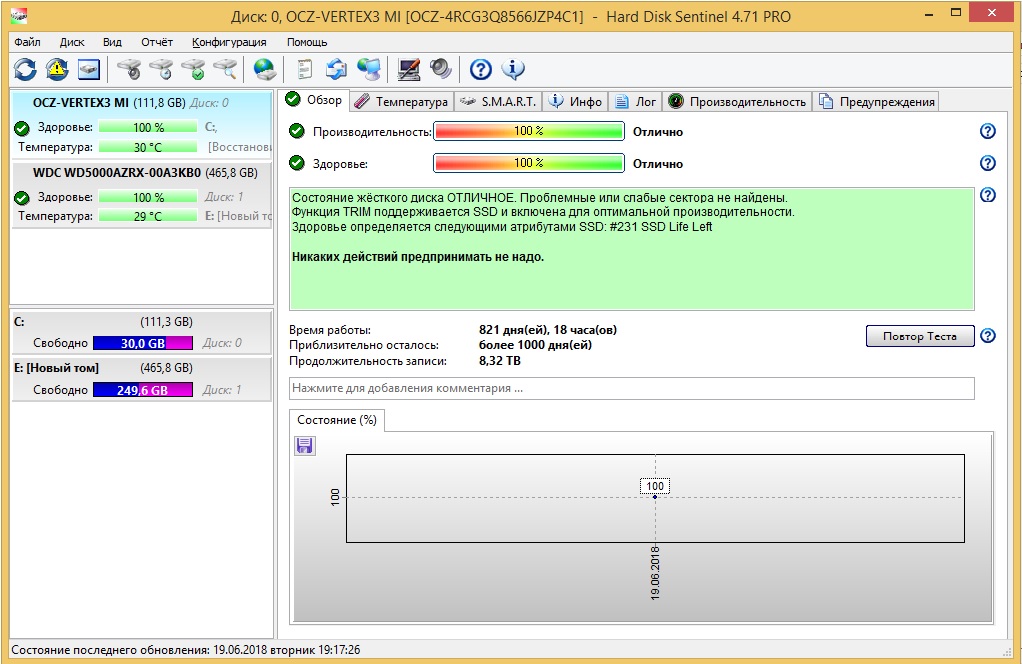This screenshot has width=1022, height=664.
Task: Click the blue info bubble toolbar icon
Action: point(513,69)
